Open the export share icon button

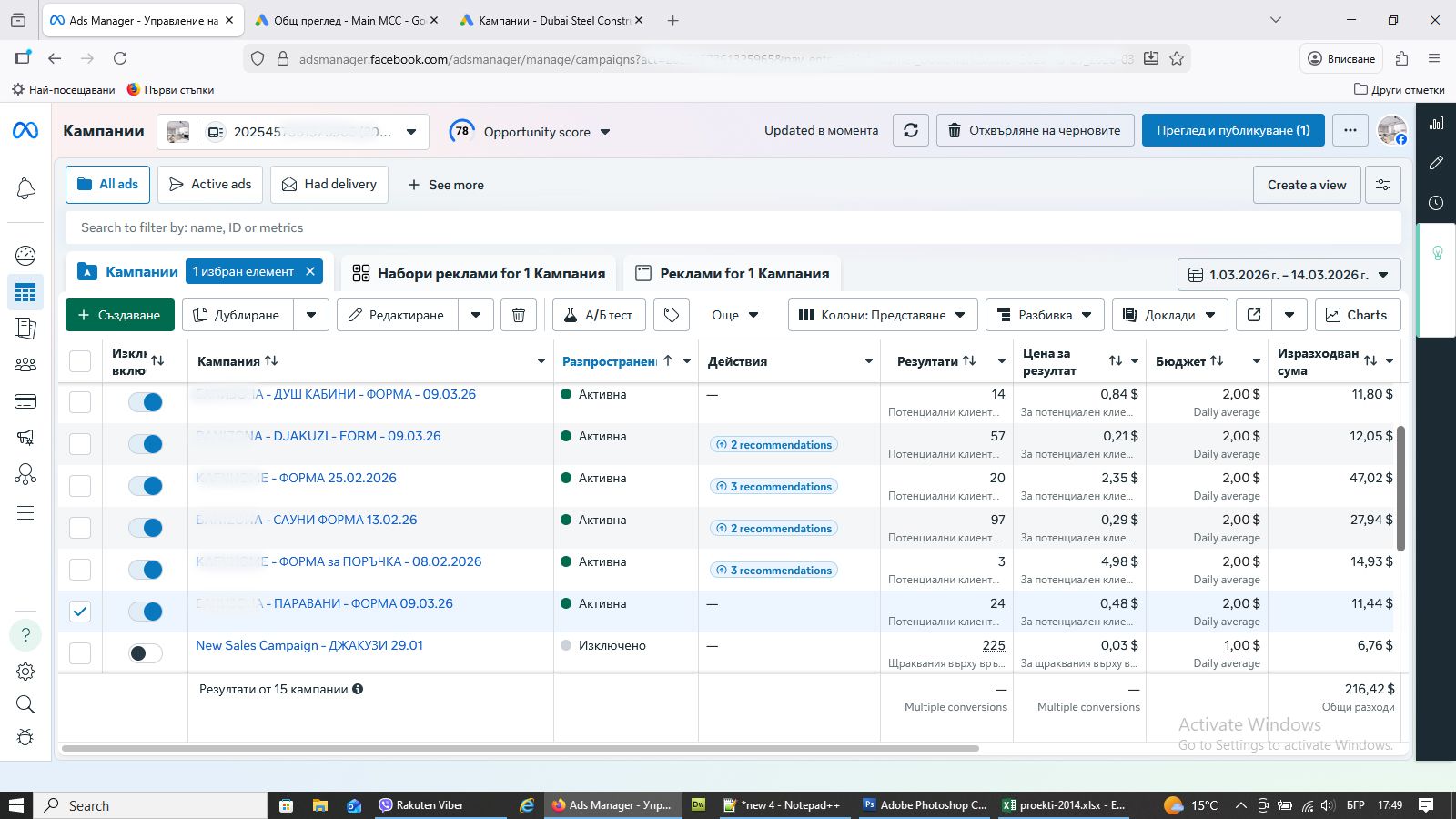coord(1254,315)
